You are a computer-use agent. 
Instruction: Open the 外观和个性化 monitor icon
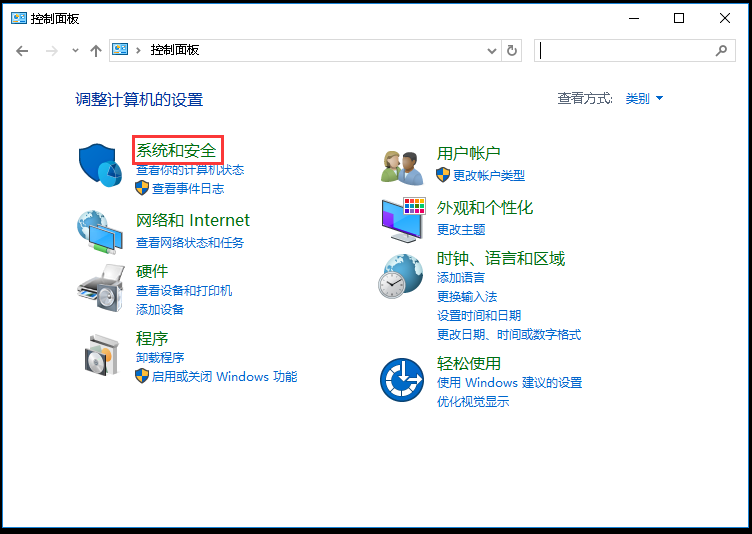pos(403,220)
